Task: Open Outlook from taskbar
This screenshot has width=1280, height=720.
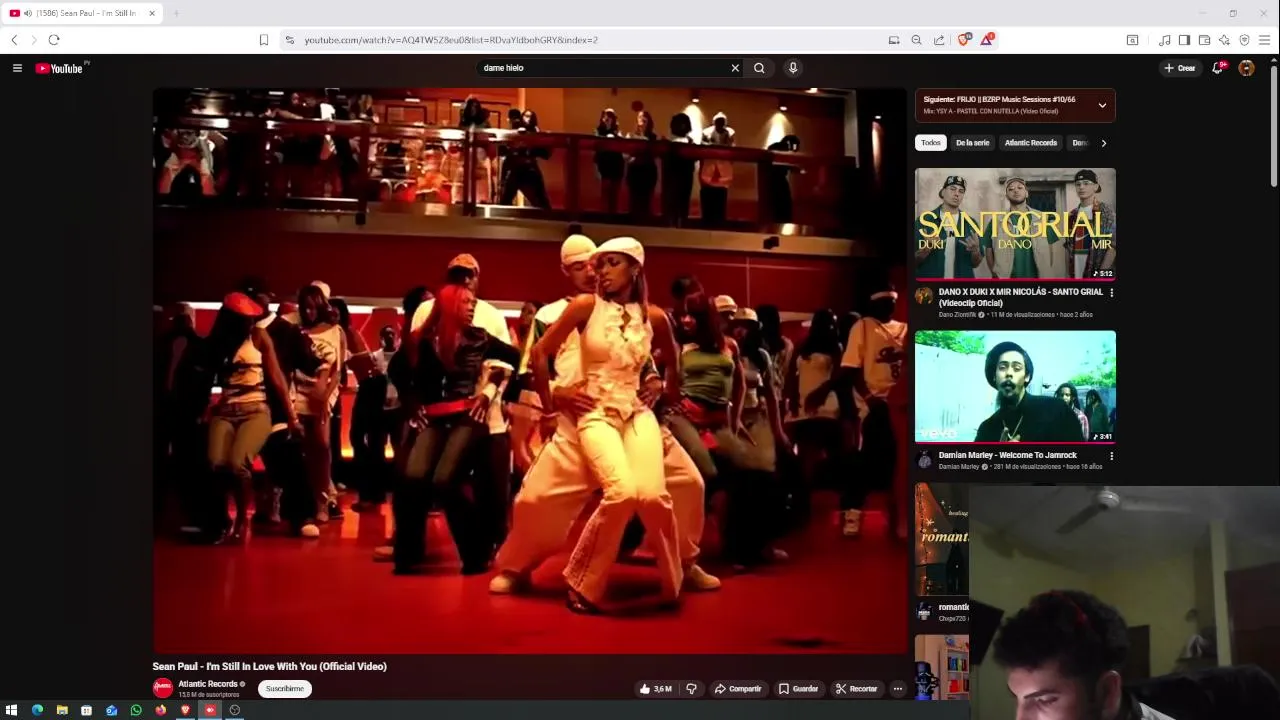Action: pos(111,710)
